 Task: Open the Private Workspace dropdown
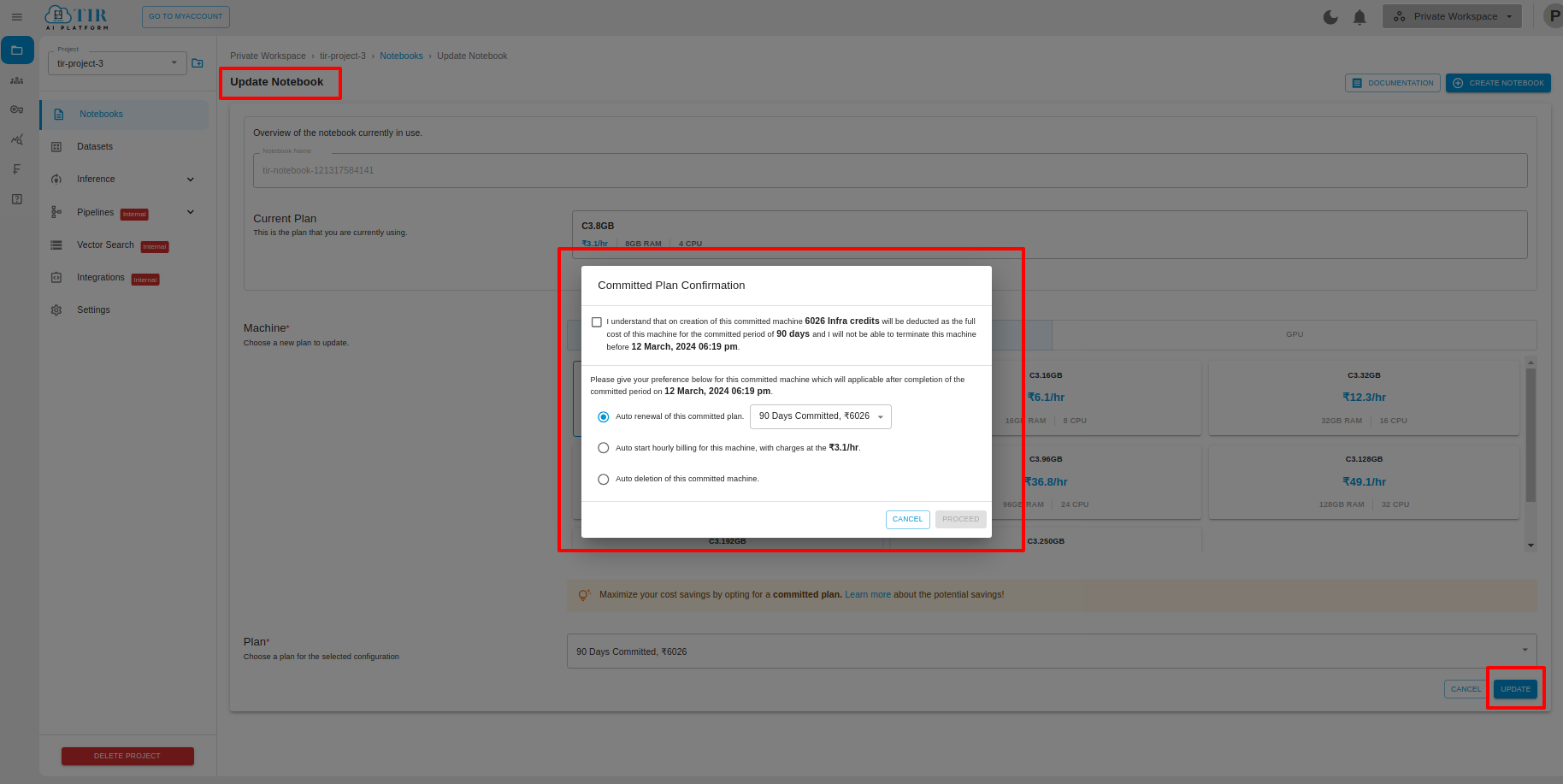click(x=1452, y=16)
